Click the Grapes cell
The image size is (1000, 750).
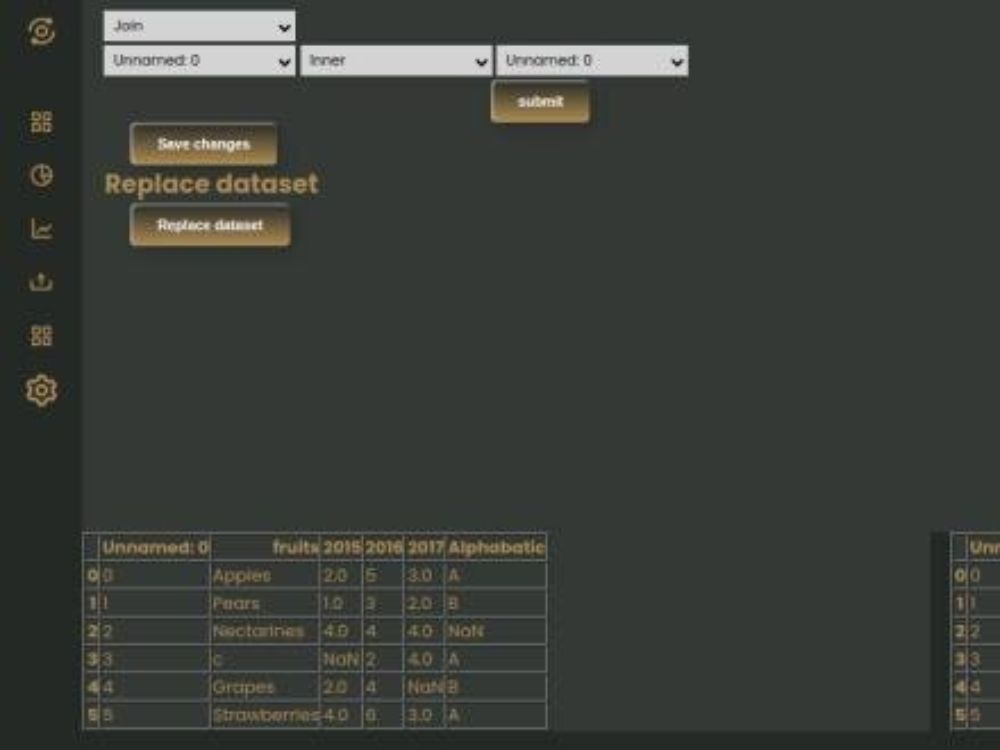(265, 687)
